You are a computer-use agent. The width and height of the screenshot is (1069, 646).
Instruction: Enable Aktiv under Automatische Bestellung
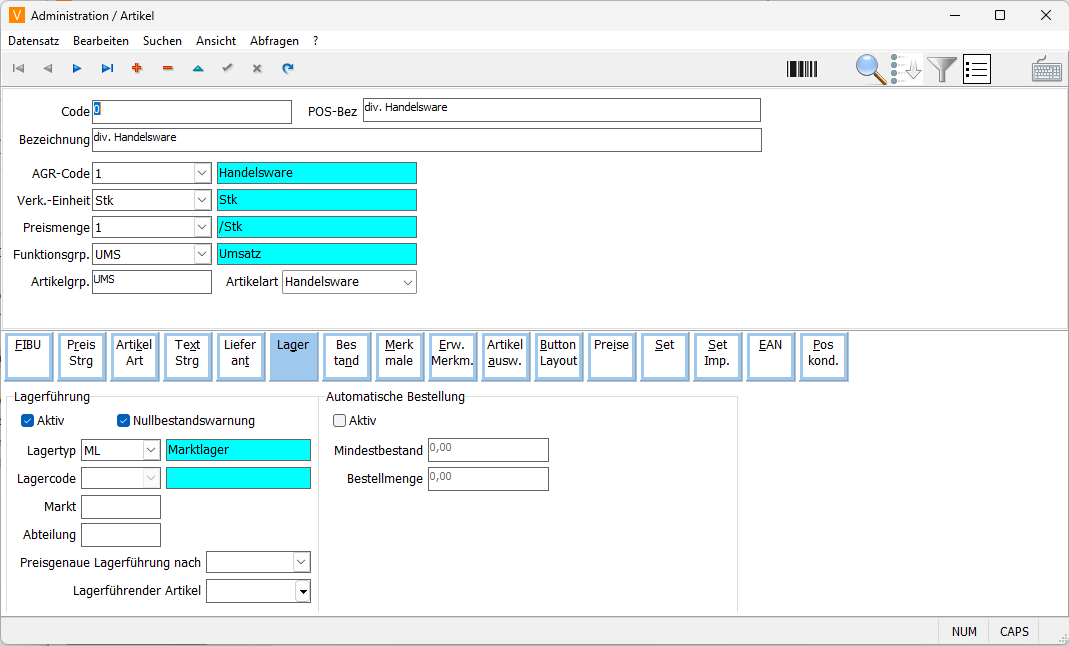pyautogui.click(x=340, y=421)
